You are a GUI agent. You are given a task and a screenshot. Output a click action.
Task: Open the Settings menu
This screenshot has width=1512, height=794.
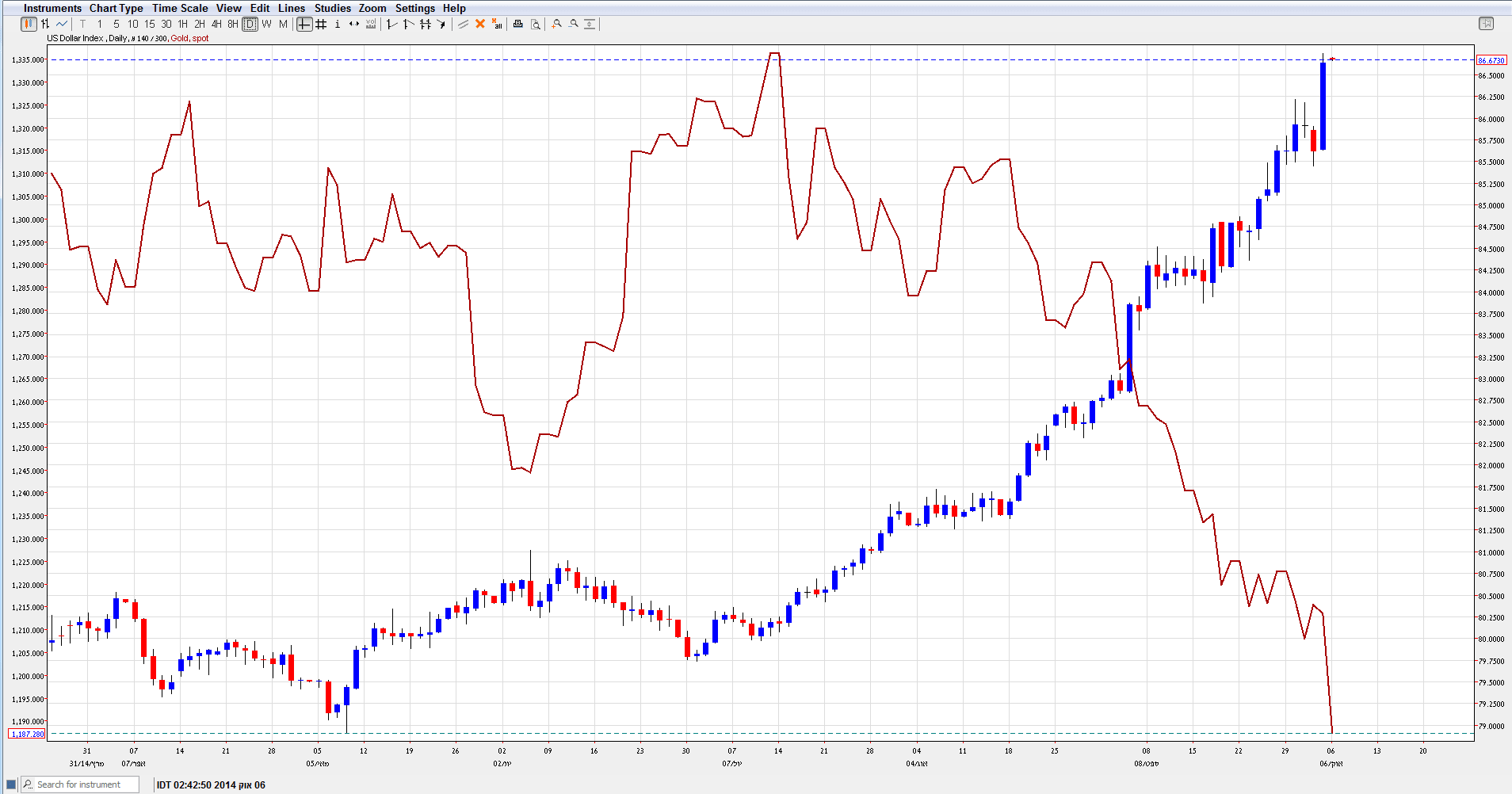tap(415, 8)
